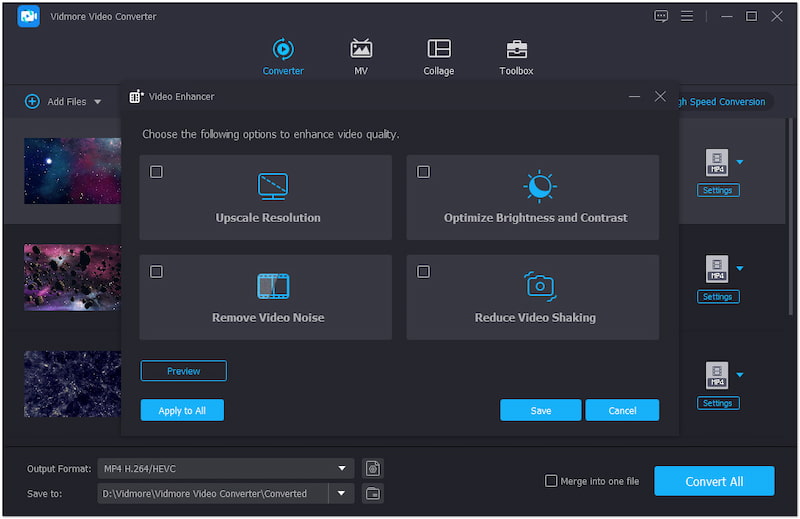Expand the Add Files dropdown arrow
This screenshot has height=519, width=800.
pyautogui.click(x=98, y=102)
